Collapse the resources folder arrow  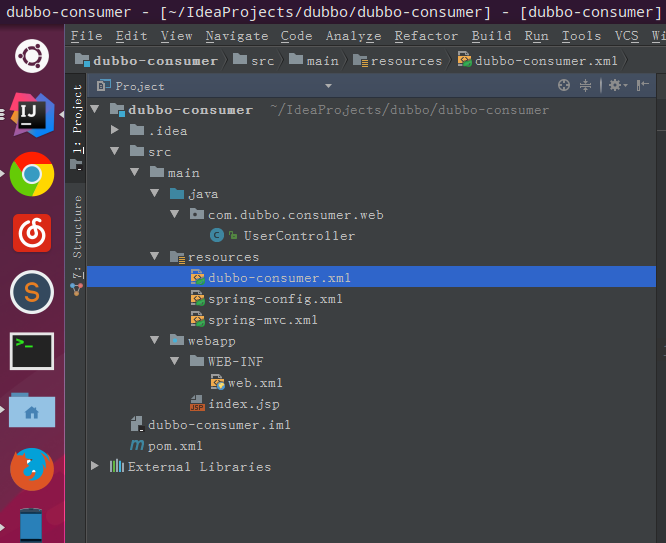pos(155,256)
